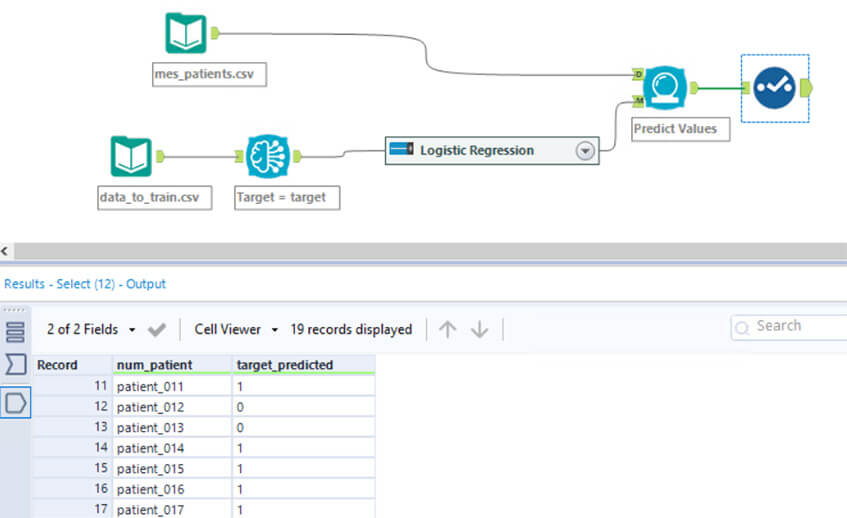Open the Cell Viewer dropdown

(x=235, y=329)
